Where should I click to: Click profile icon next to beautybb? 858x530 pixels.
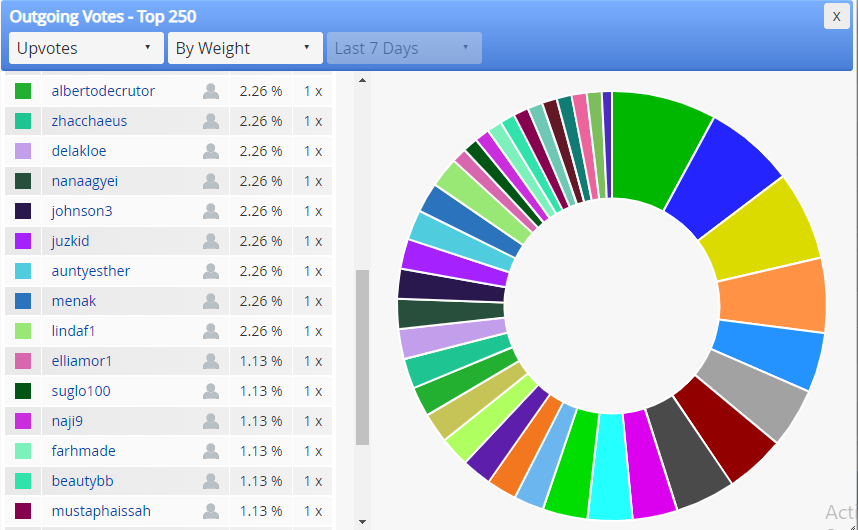[211, 481]
